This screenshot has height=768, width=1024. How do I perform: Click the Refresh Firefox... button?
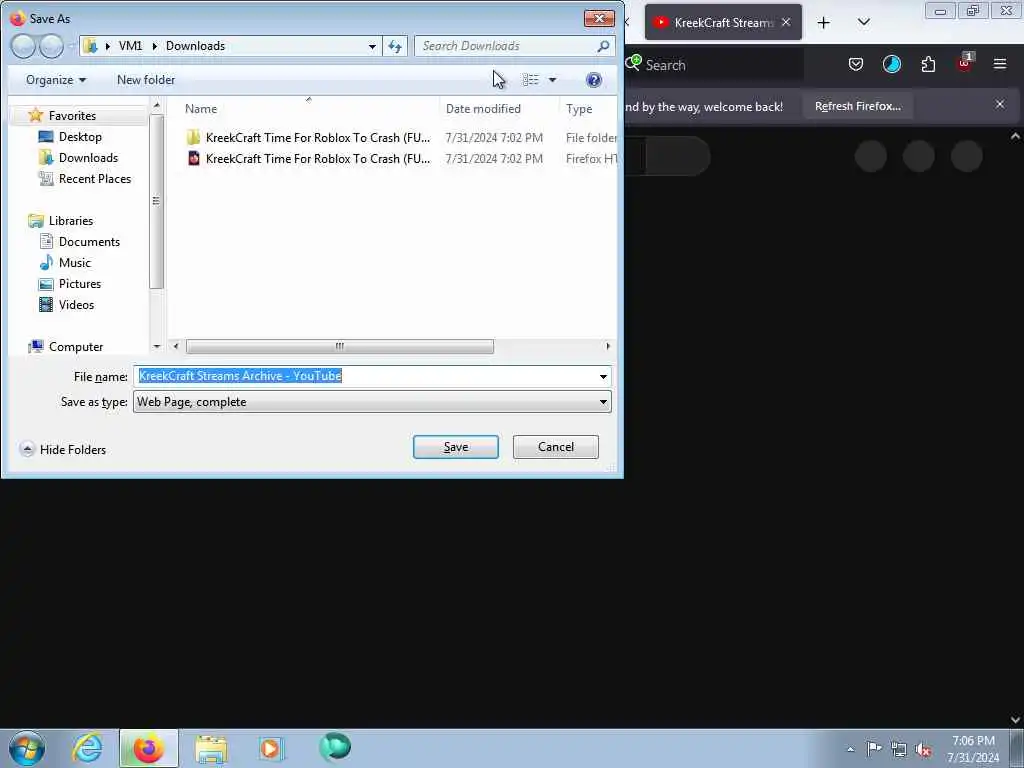tap(857, 106)
